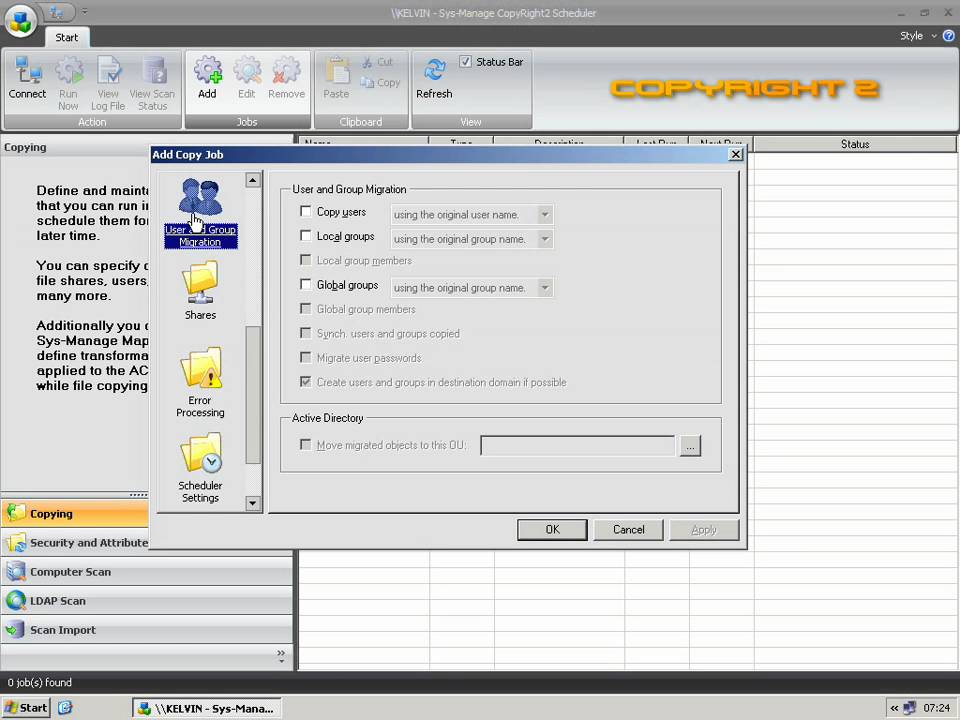Enable the Global groups checkbox
The height and width of the screenshot is (720, 960).
pyautogui.click(x=306, y=285)
